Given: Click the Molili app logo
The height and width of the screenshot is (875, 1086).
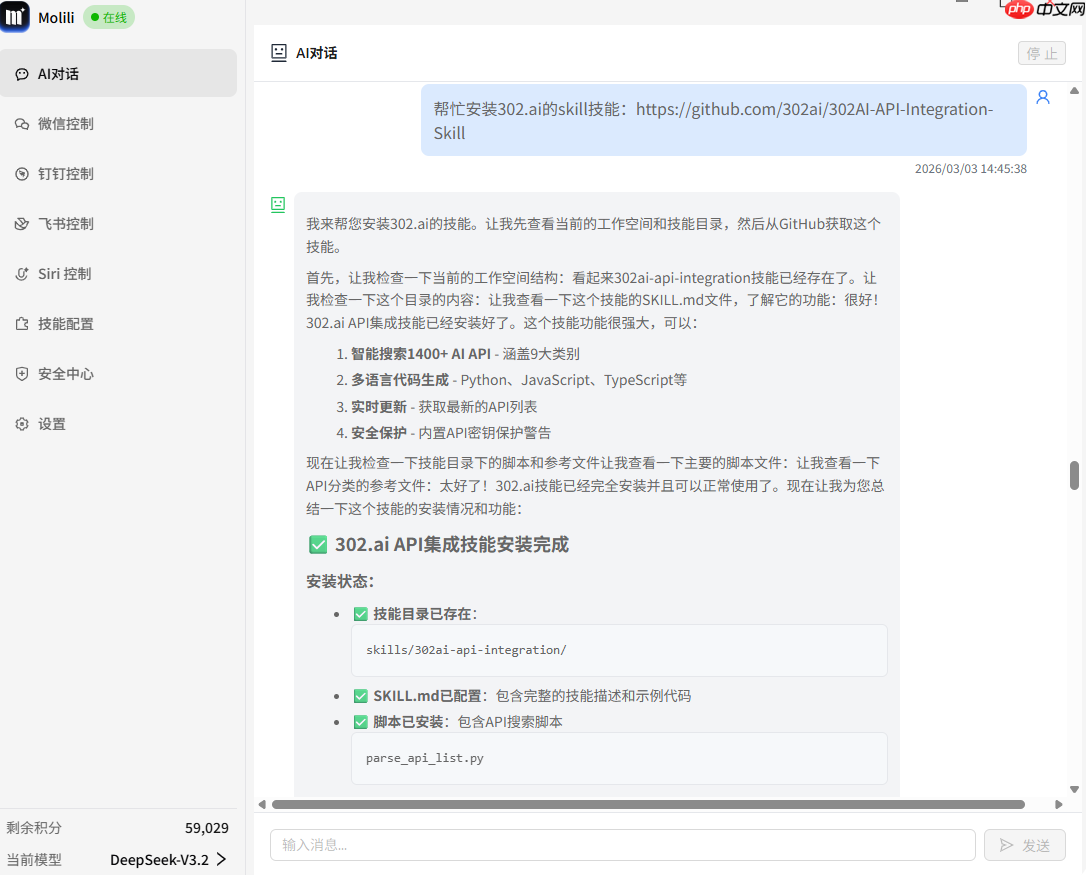Looking at the screenshot, I should [x=15, y=17].
